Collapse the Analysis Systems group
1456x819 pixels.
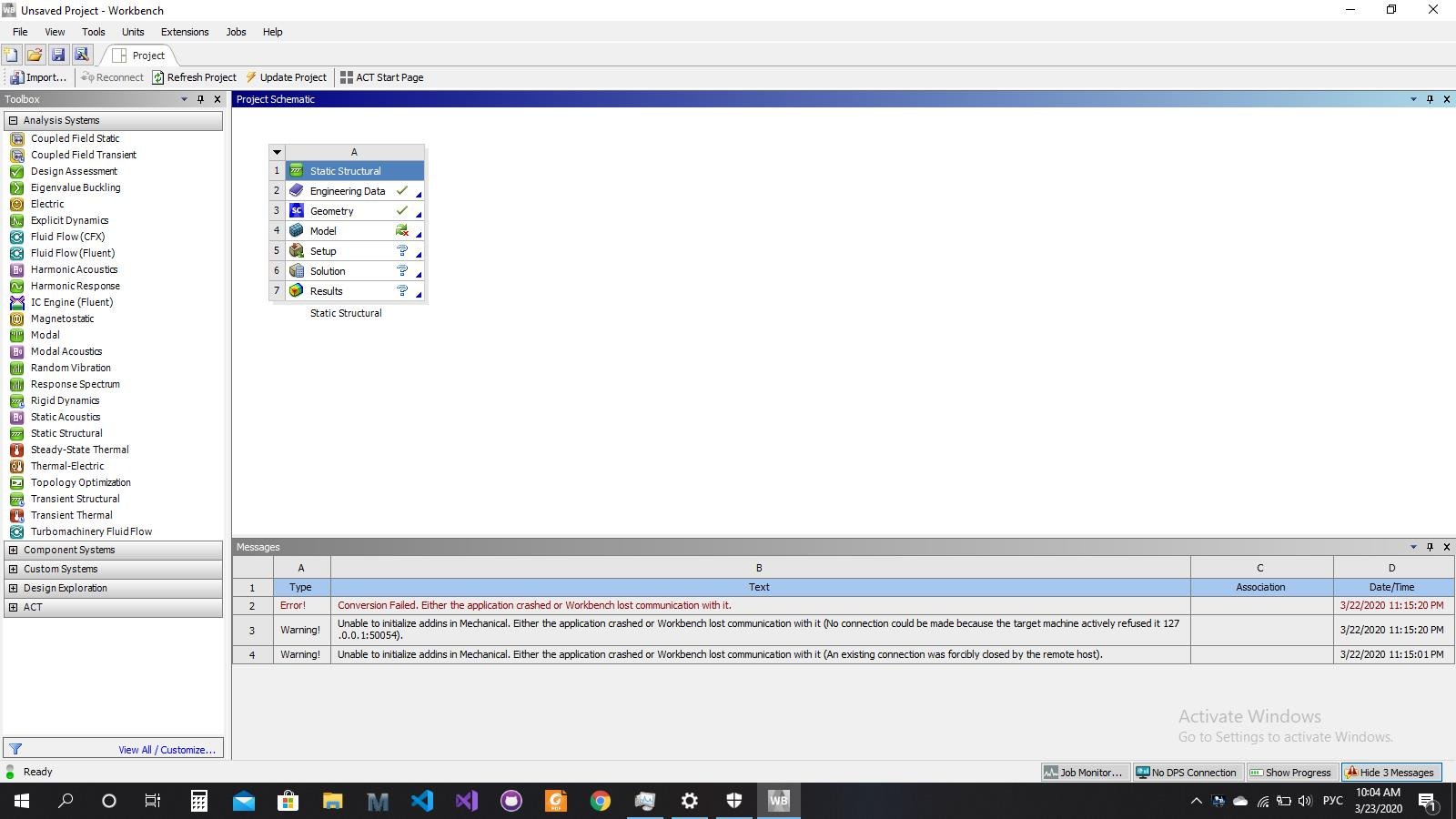pos(13,120)
